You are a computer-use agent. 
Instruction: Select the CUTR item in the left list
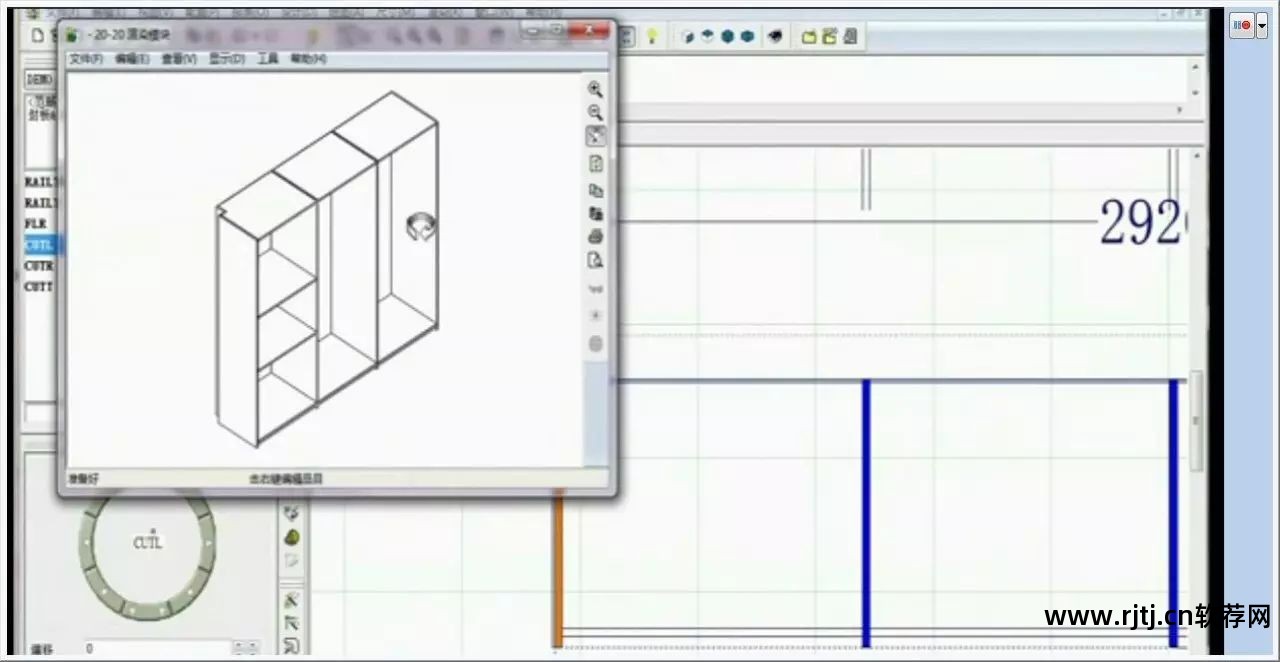click(40, 266)
